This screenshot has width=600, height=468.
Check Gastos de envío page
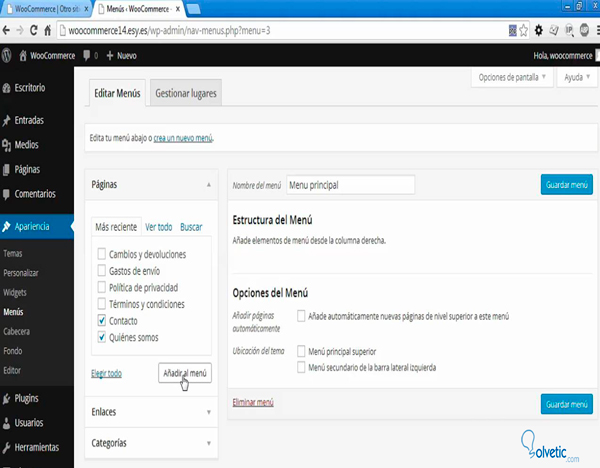pyautogui.click(x=101, y=271)
